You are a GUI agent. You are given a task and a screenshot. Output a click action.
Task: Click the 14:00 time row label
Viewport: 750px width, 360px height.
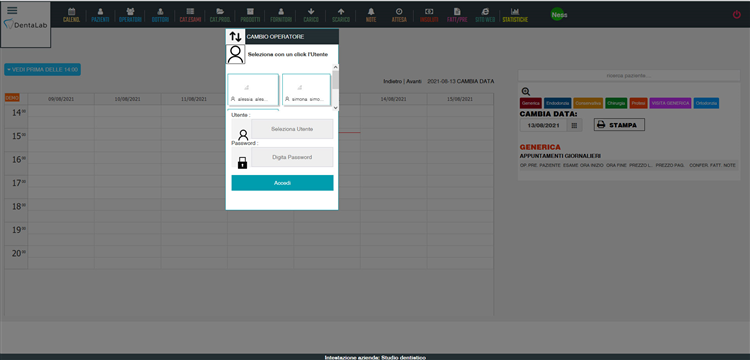18,113
